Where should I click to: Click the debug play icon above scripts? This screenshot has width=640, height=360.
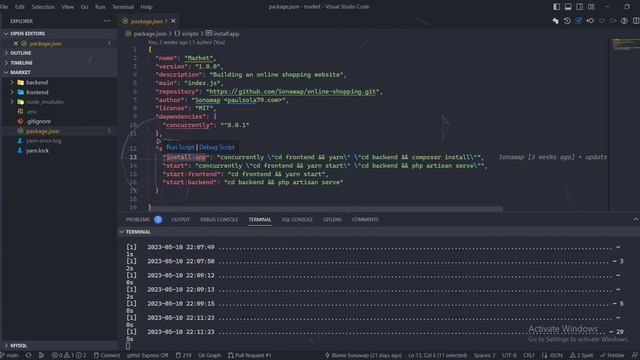pos(159,141)
